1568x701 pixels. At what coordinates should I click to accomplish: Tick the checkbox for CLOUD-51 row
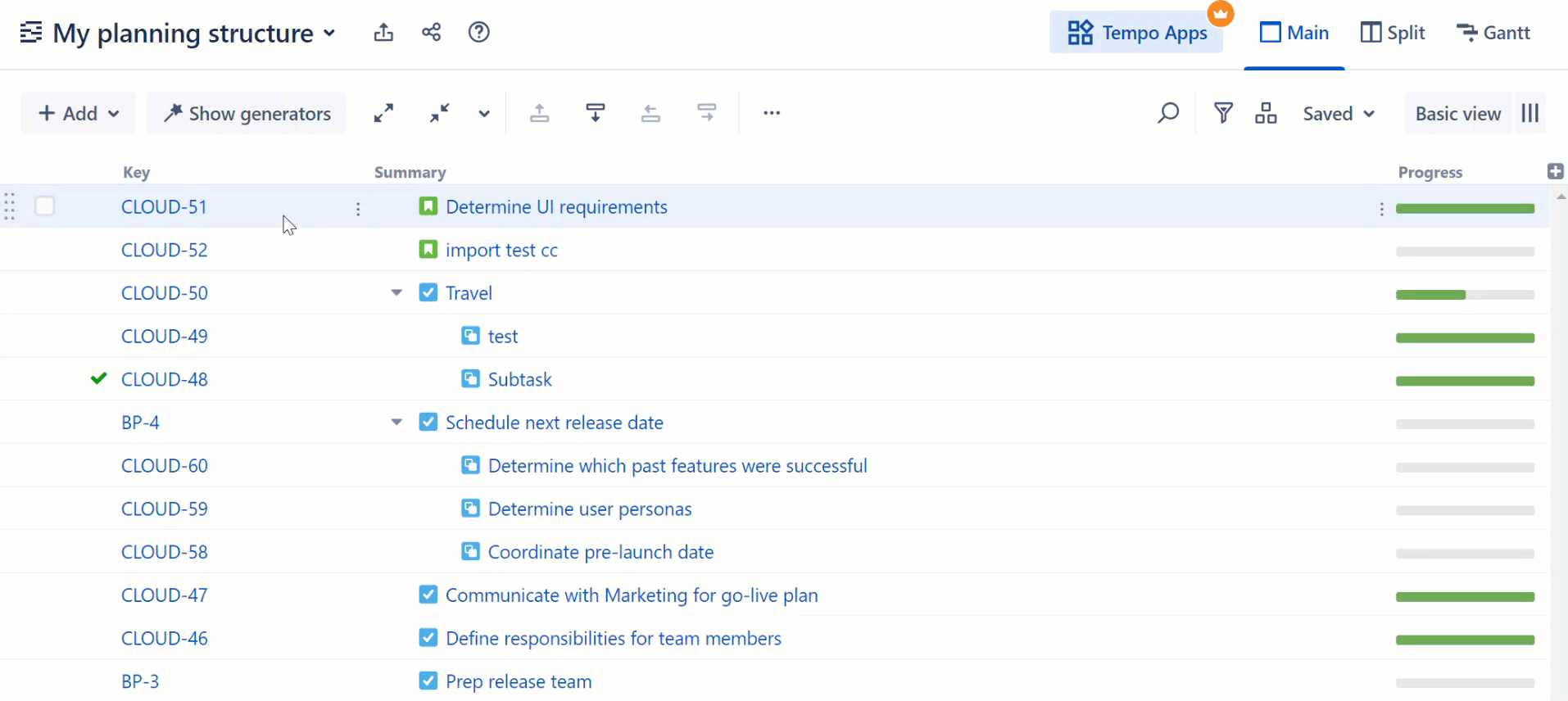point(45,206)
